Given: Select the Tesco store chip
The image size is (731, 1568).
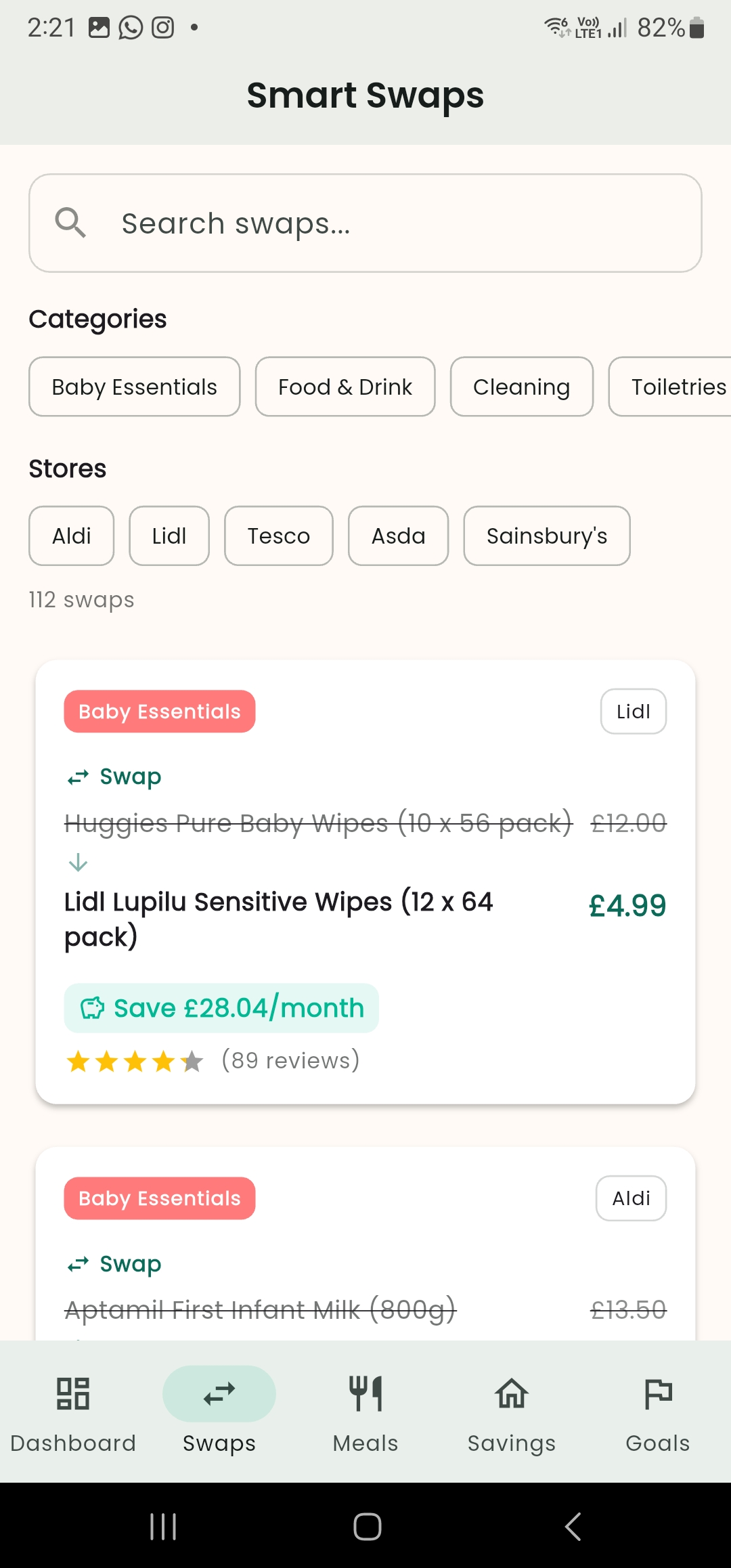Looking at the screenshot, I should point(278,536).
